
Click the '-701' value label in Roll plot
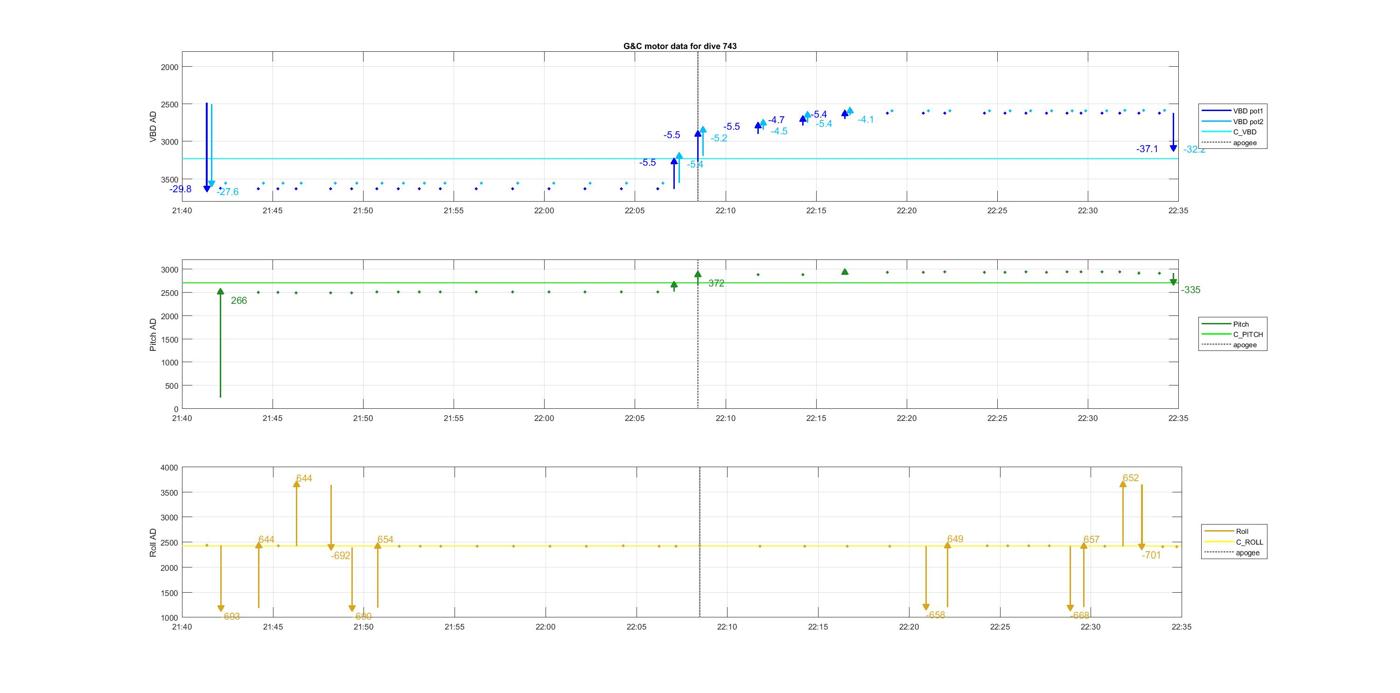[1152, 555]
